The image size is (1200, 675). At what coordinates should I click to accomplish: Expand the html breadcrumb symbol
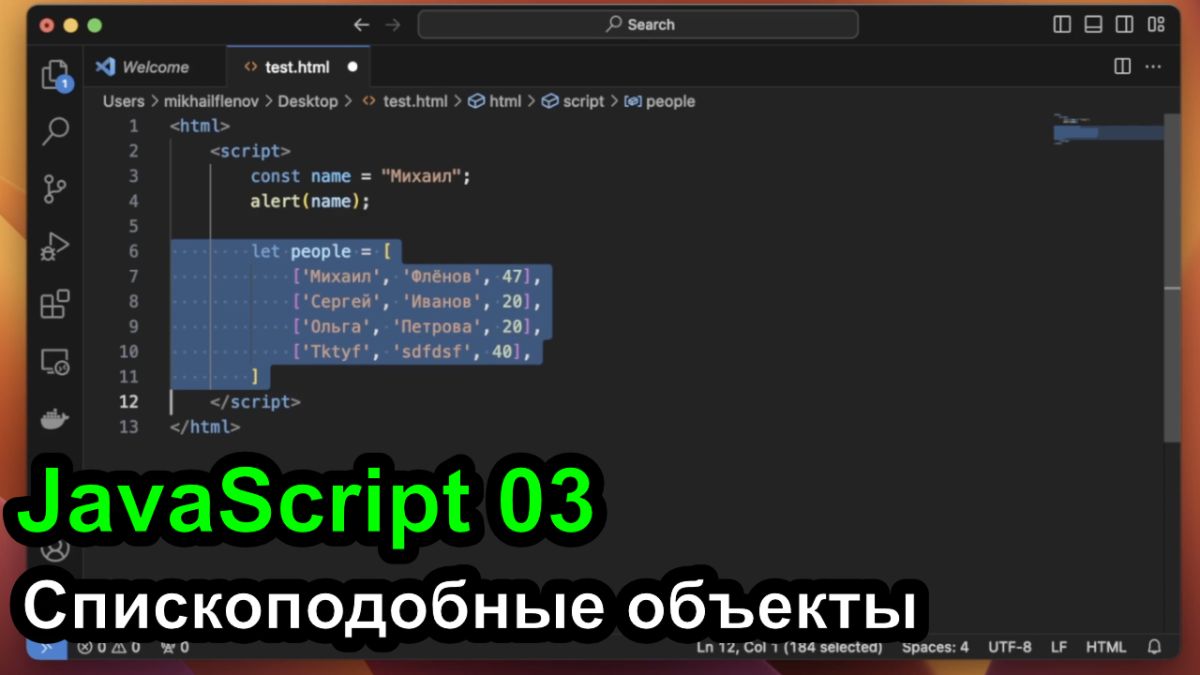(495, 101)
